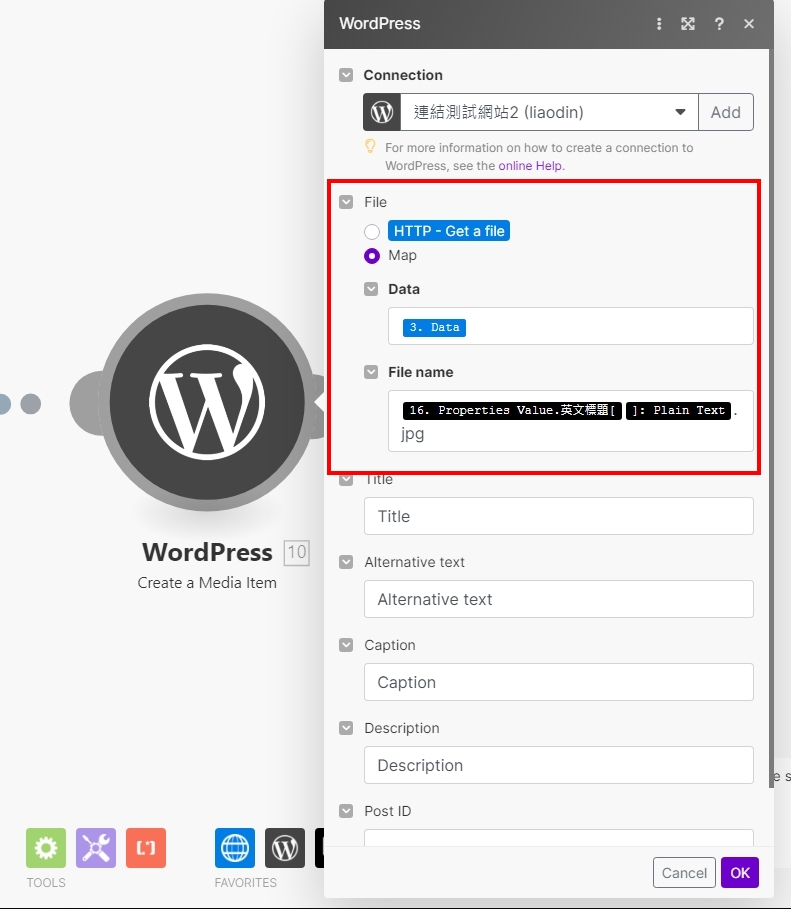Select the WordPress favorite in bottom bar

(285, 848)
